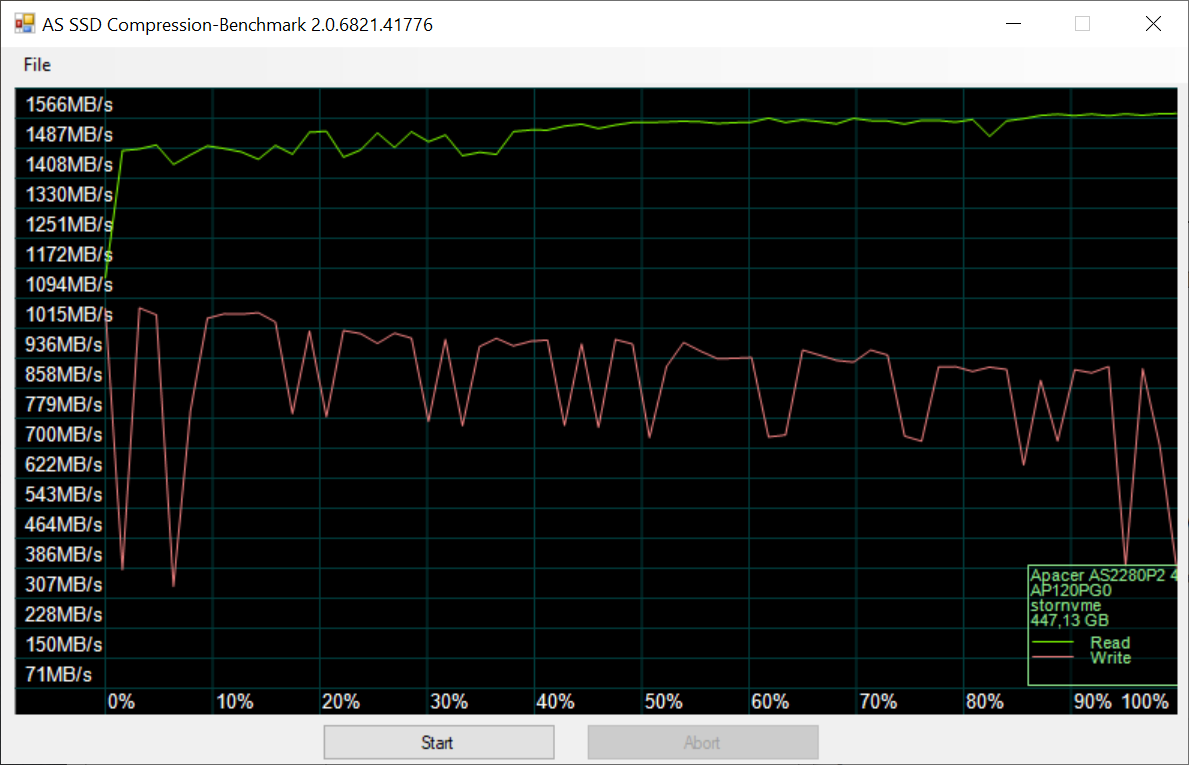Click the 1487MB/s axis label
Screen dimensions: 1189x765
pyautogui.click(x=69, y=134)
